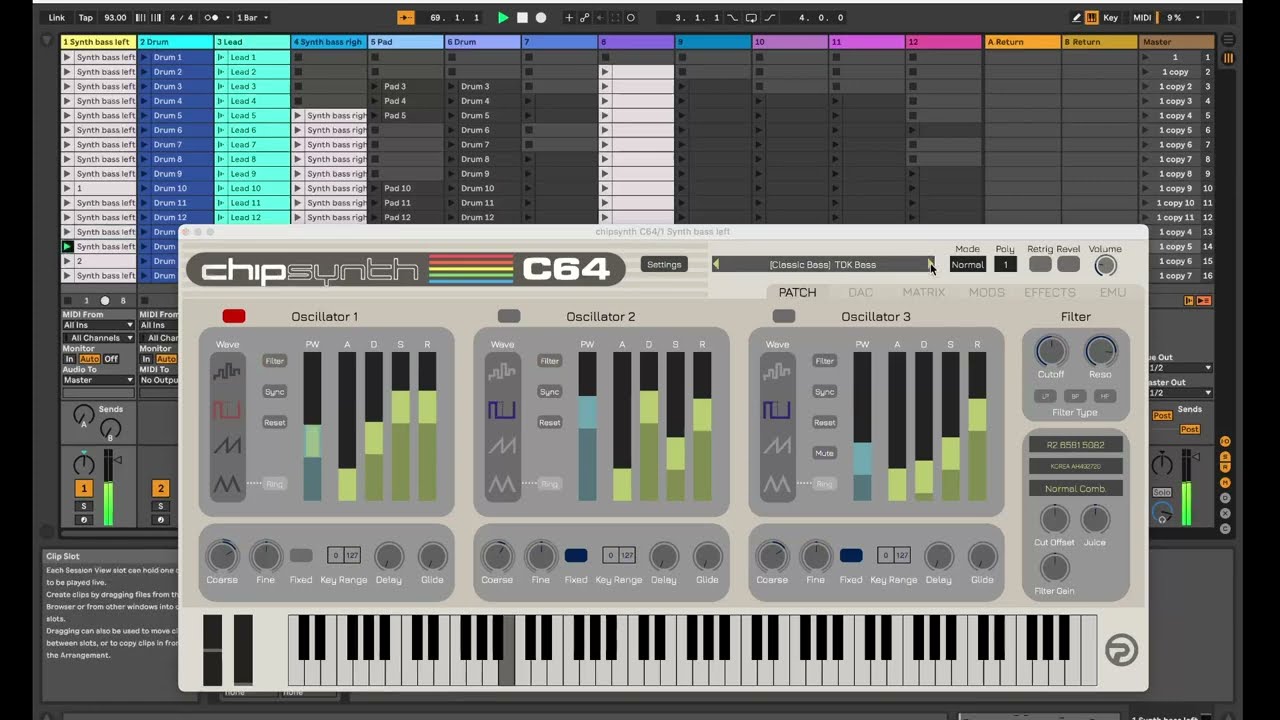Select noise waveform for Oscillator 2
The height and width of the screenshot is (720, 1280).
click(502, 372)
